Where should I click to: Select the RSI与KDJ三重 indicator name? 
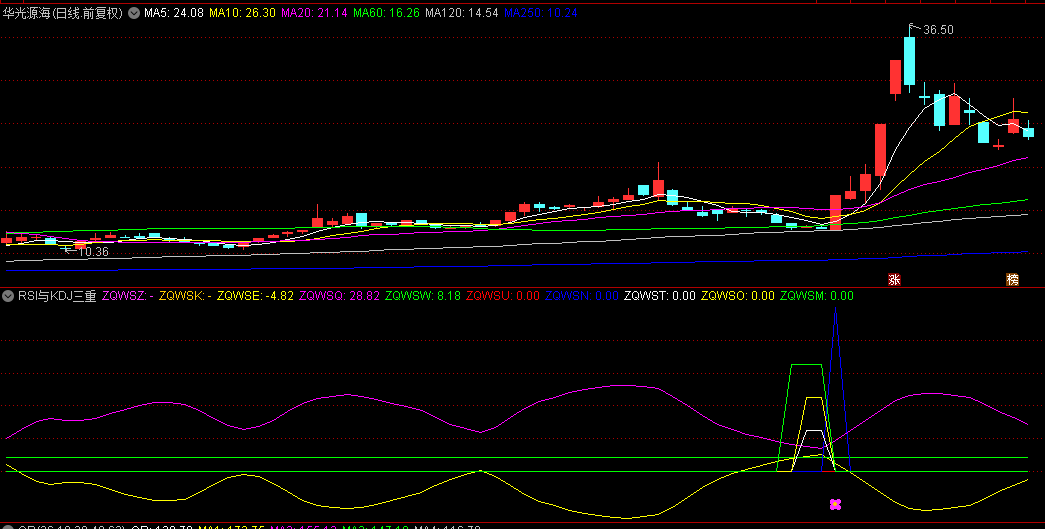(x=56, y=296)
